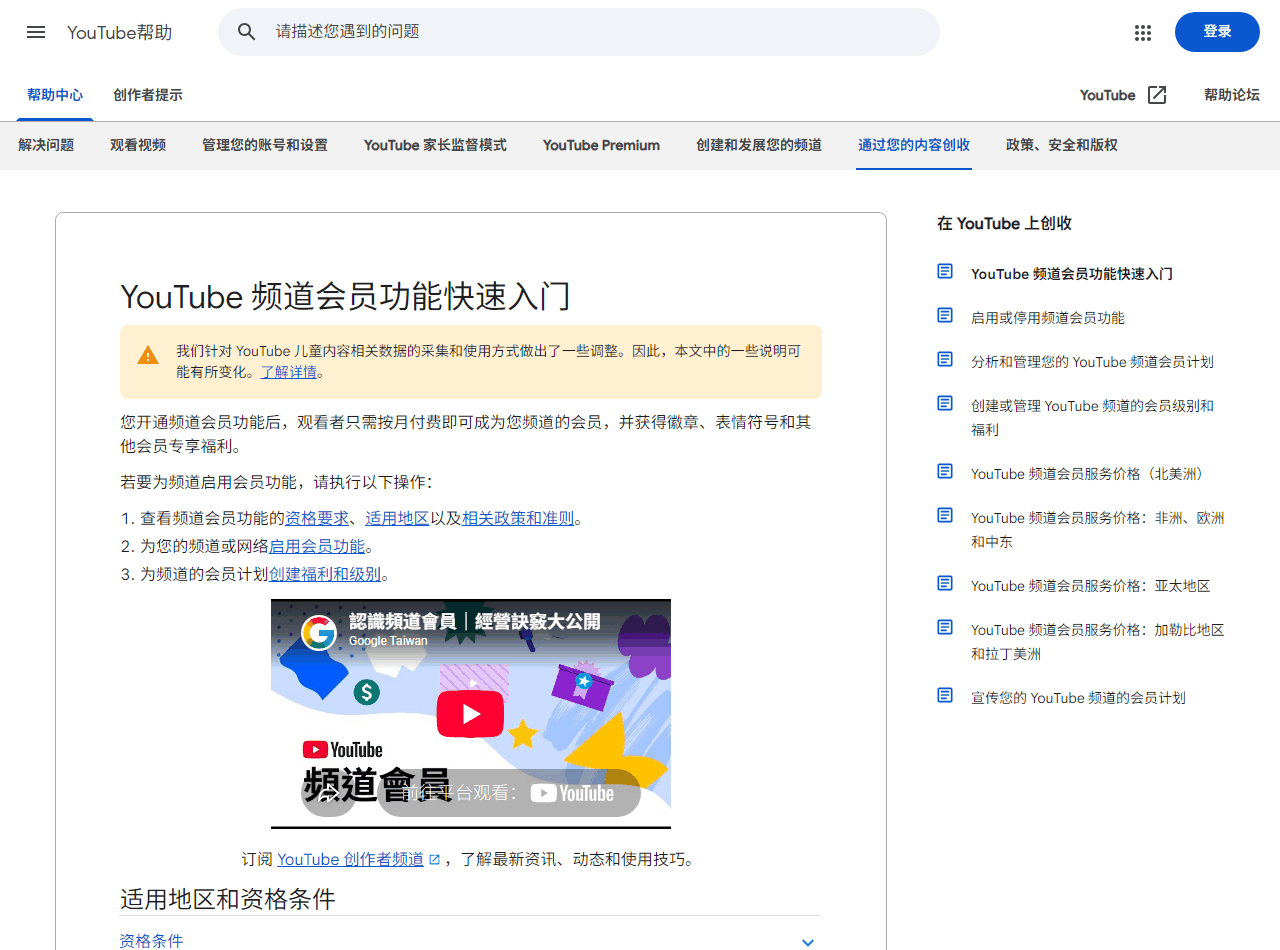Open 观看视频 category
Image resolution: width=1280 pixels, height=950 pixels.
138,145
